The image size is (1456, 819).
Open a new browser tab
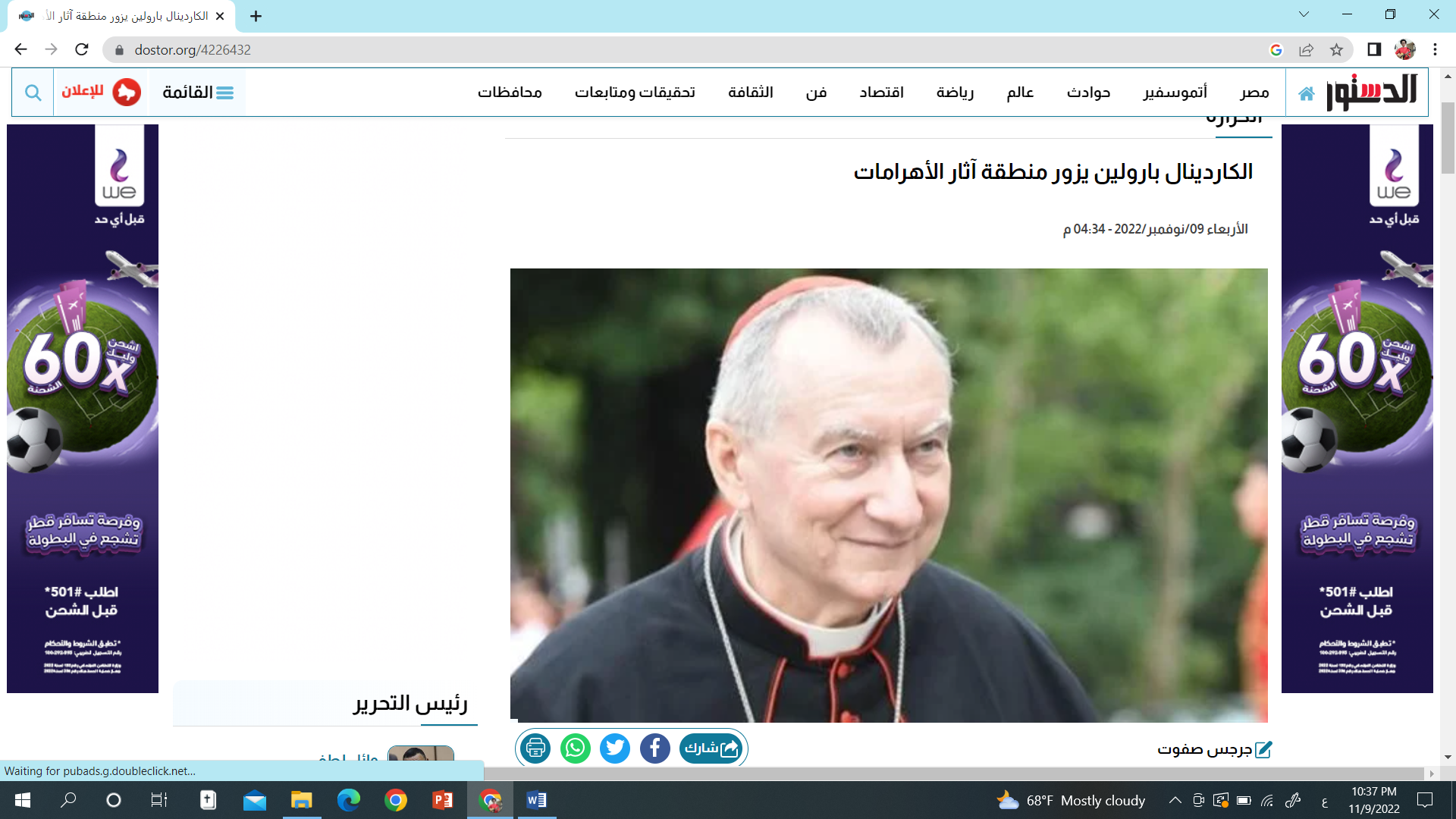pos(256,16)
